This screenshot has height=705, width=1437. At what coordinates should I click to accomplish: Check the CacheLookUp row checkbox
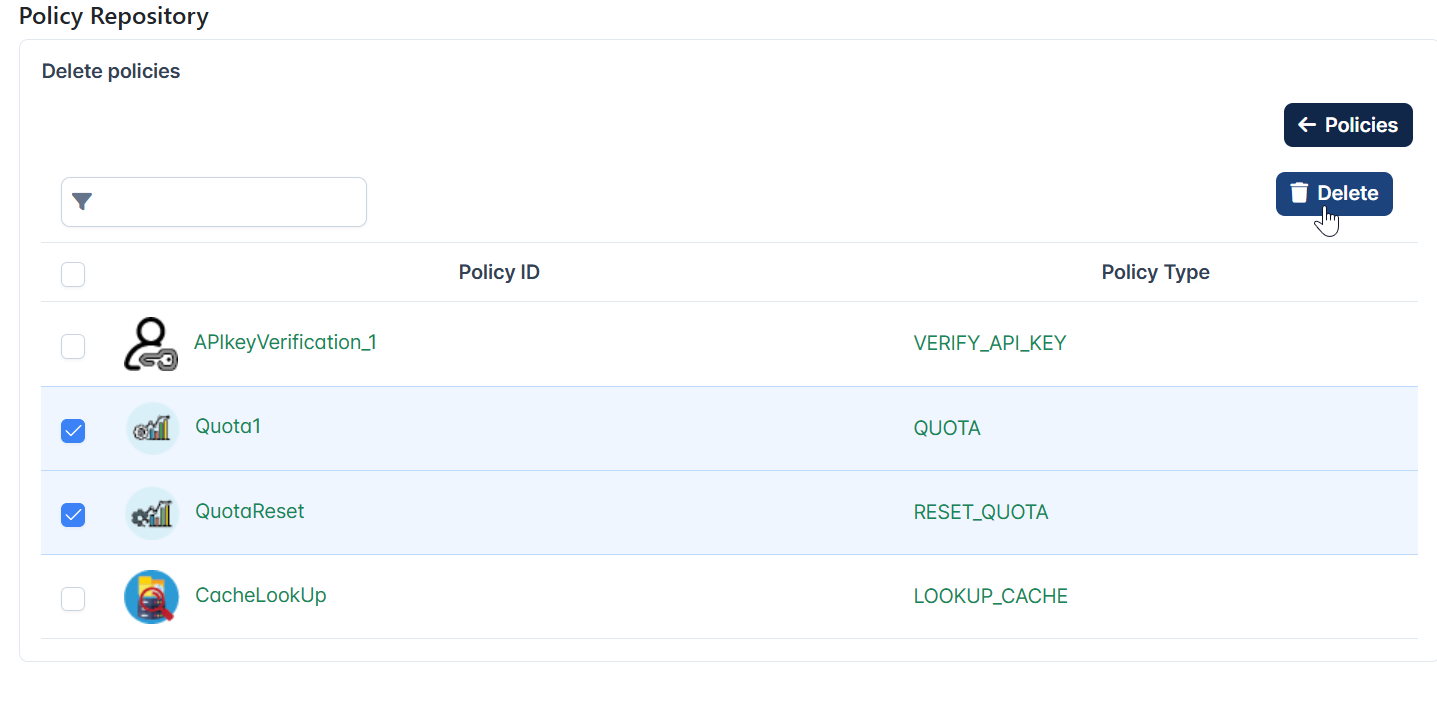coord(73,598)
